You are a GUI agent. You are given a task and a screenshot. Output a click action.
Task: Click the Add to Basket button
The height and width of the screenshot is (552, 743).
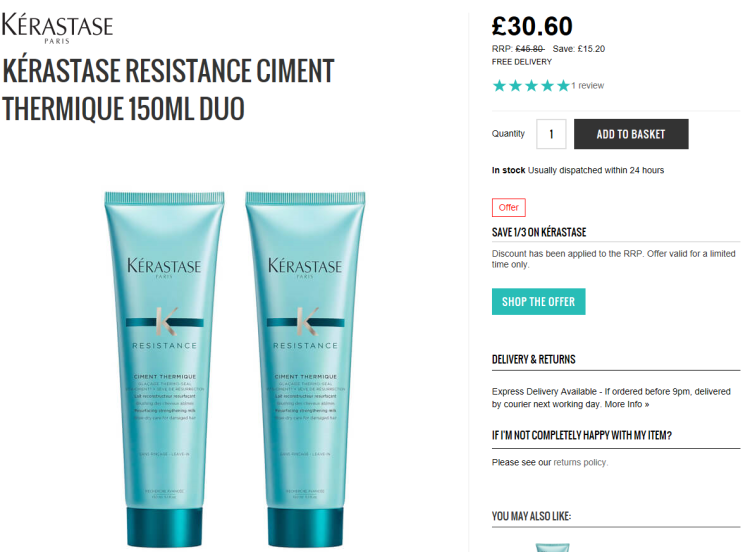pyautogui.click(x=631, y=134)
